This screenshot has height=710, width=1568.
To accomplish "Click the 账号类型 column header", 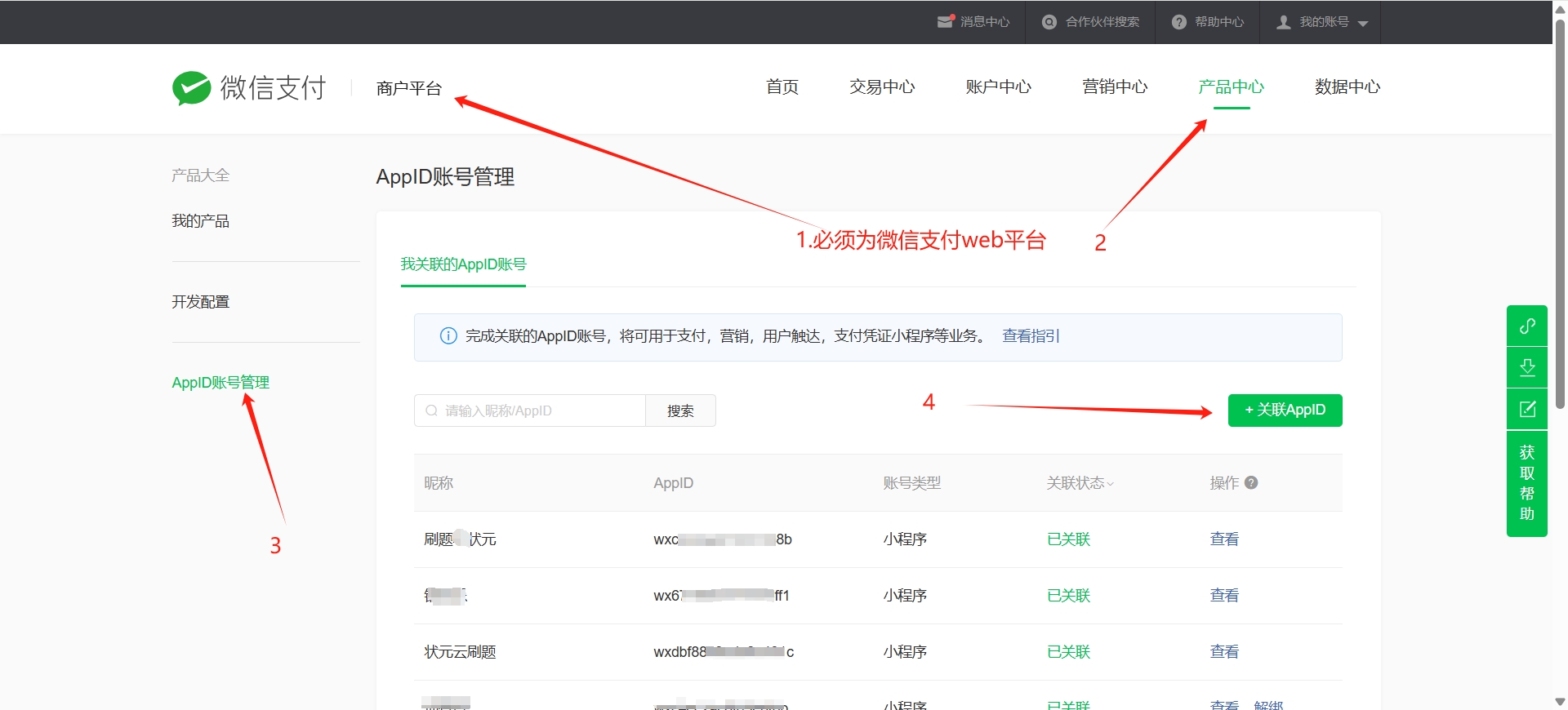I will pos(911,483).
